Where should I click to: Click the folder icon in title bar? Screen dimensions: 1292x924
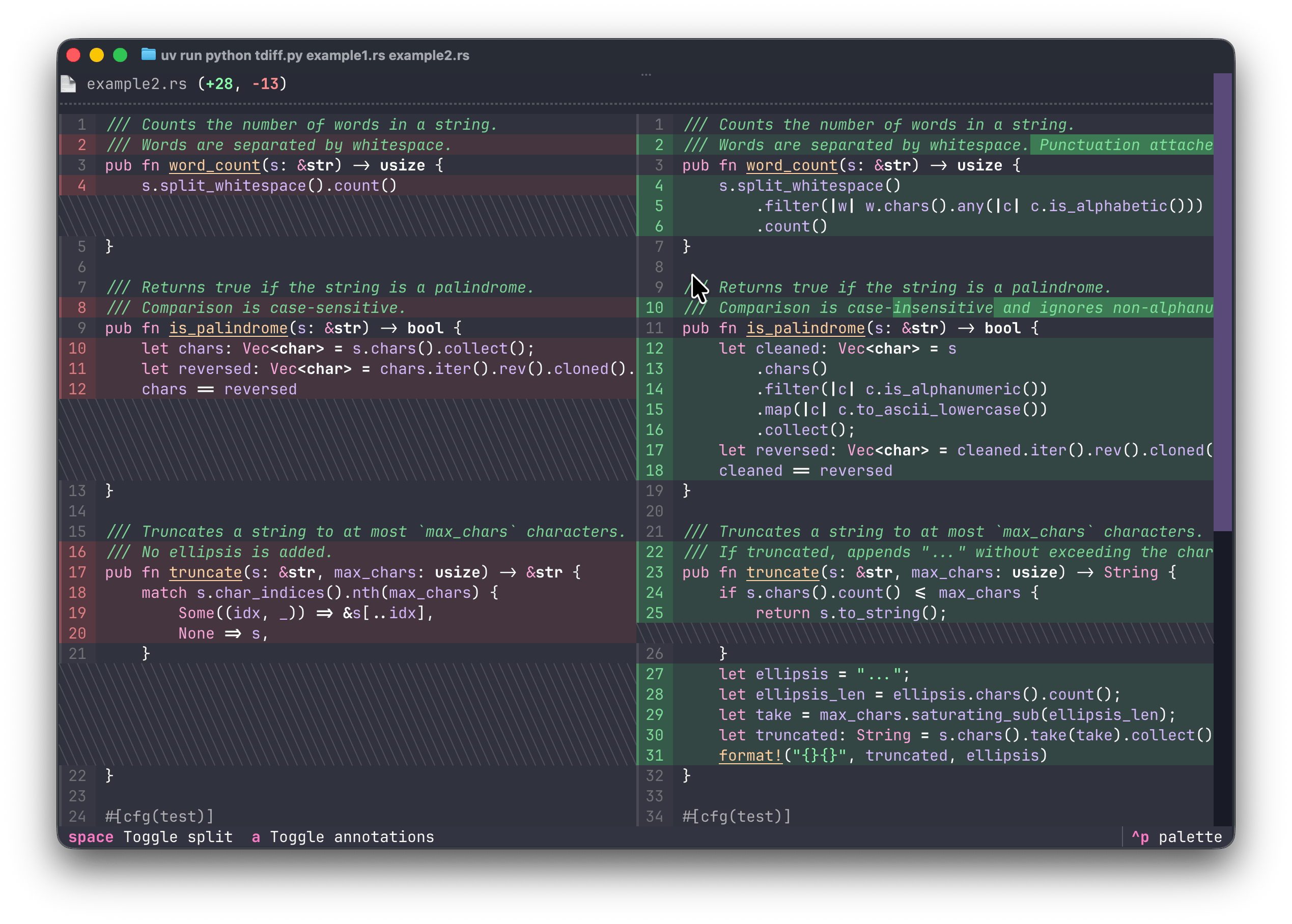click(x=149, y=54)
